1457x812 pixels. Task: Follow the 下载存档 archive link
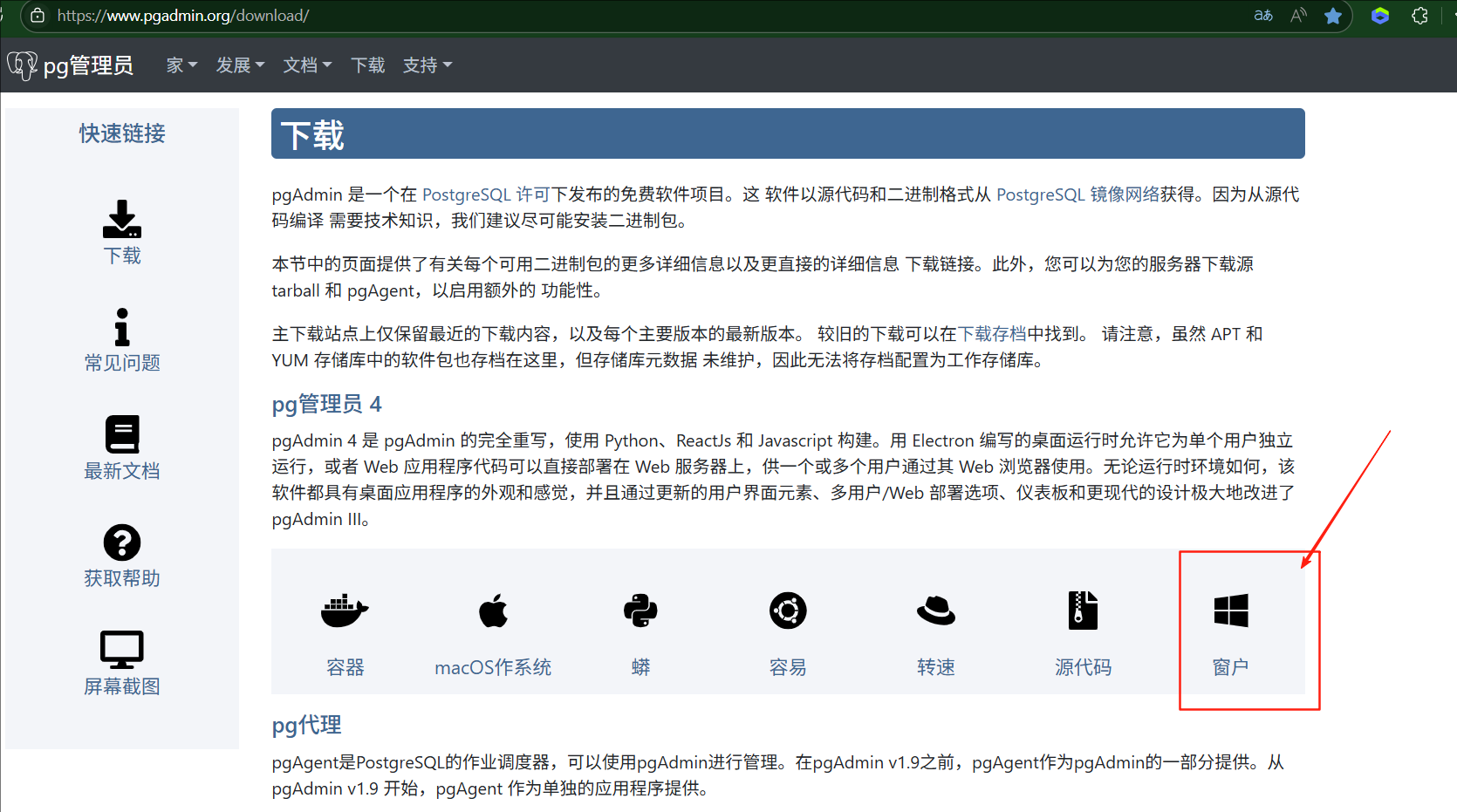992,334
